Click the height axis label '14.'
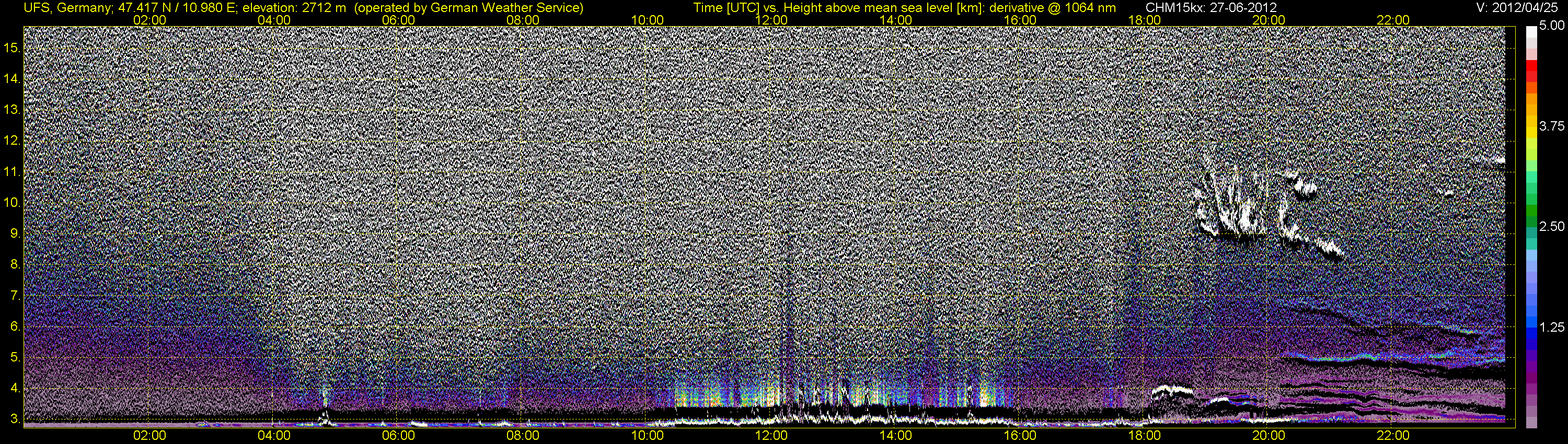Viewport: 1568px width, 444px height. [11, 79]
